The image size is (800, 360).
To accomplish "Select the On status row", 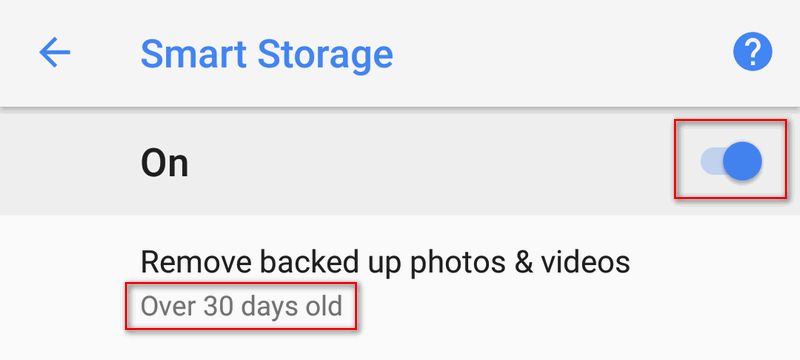I will tap(400, 162).
